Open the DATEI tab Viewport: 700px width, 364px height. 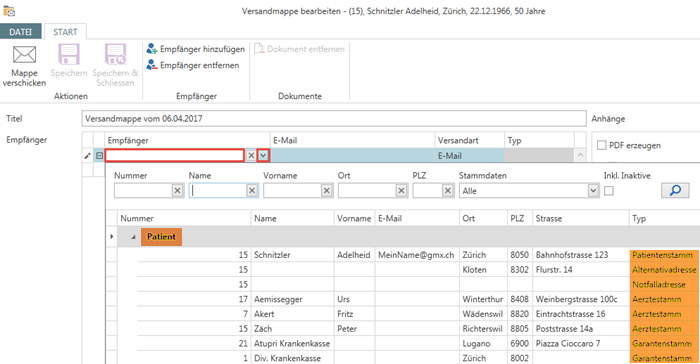(21, 32)
